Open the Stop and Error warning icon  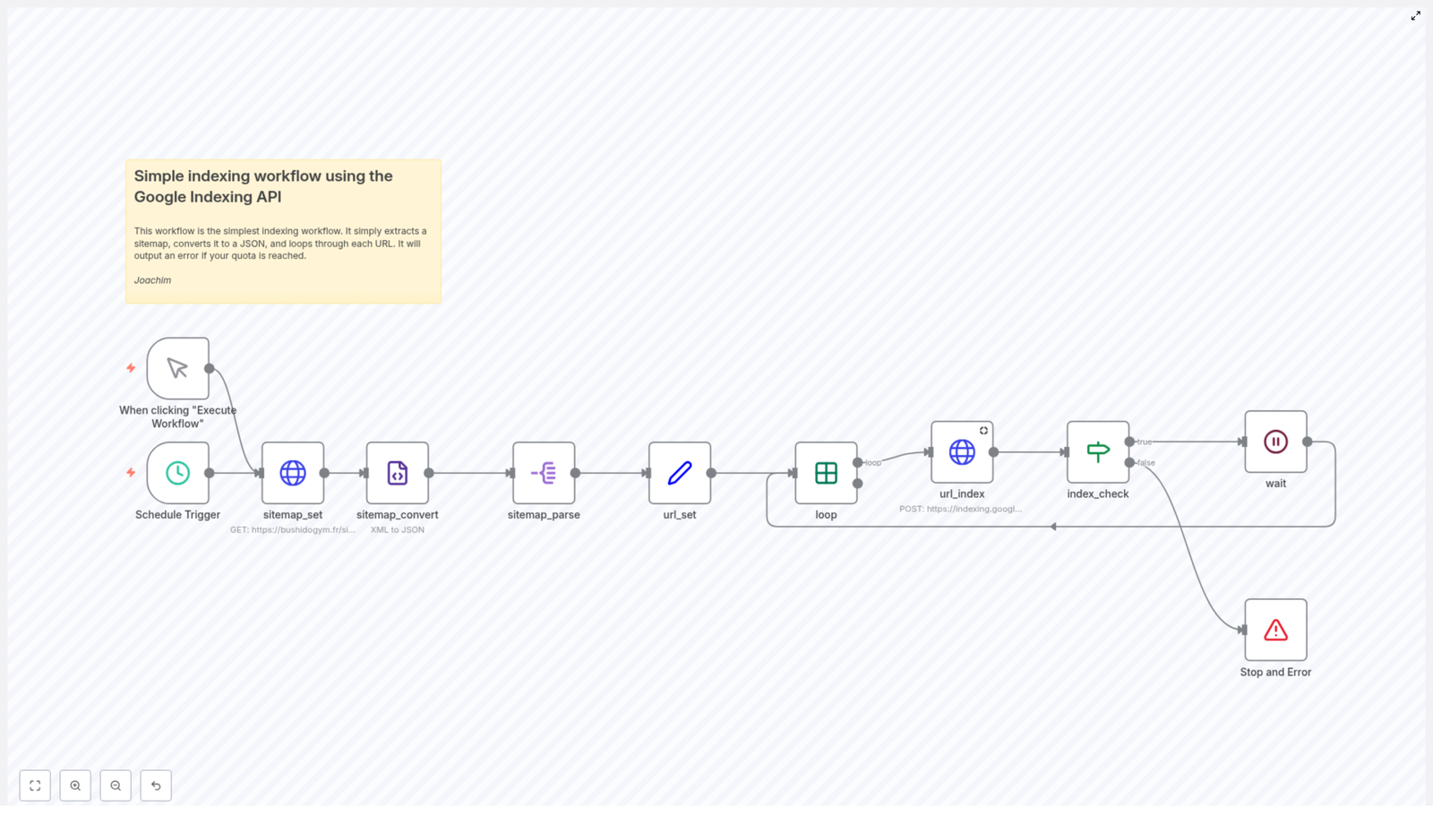(x=1275, y=630)
